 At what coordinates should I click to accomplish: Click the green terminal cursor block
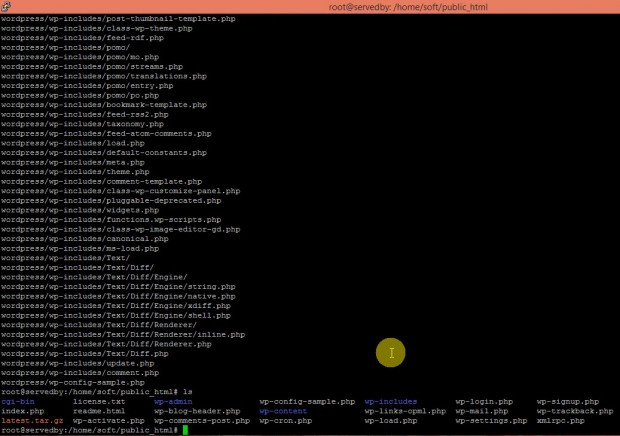click(185, 430)
